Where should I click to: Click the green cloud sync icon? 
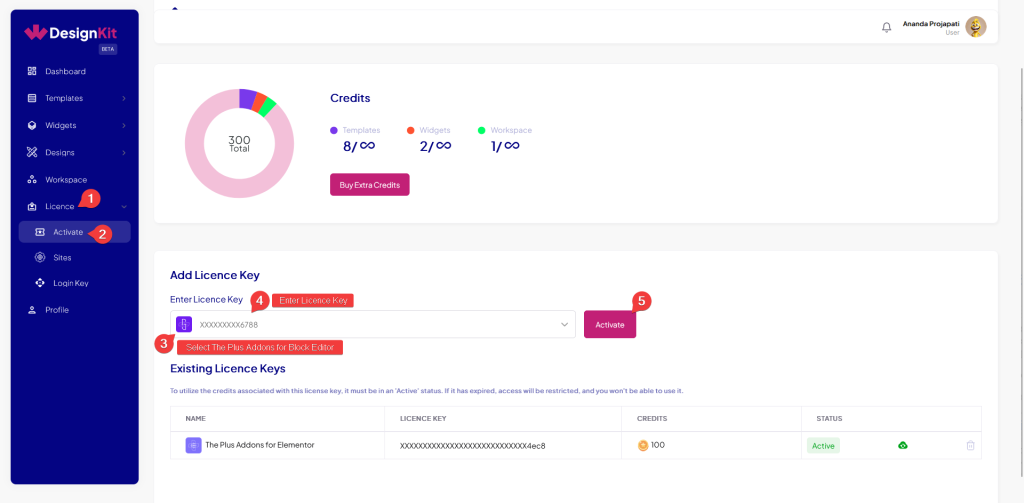(x=903, y=446)
